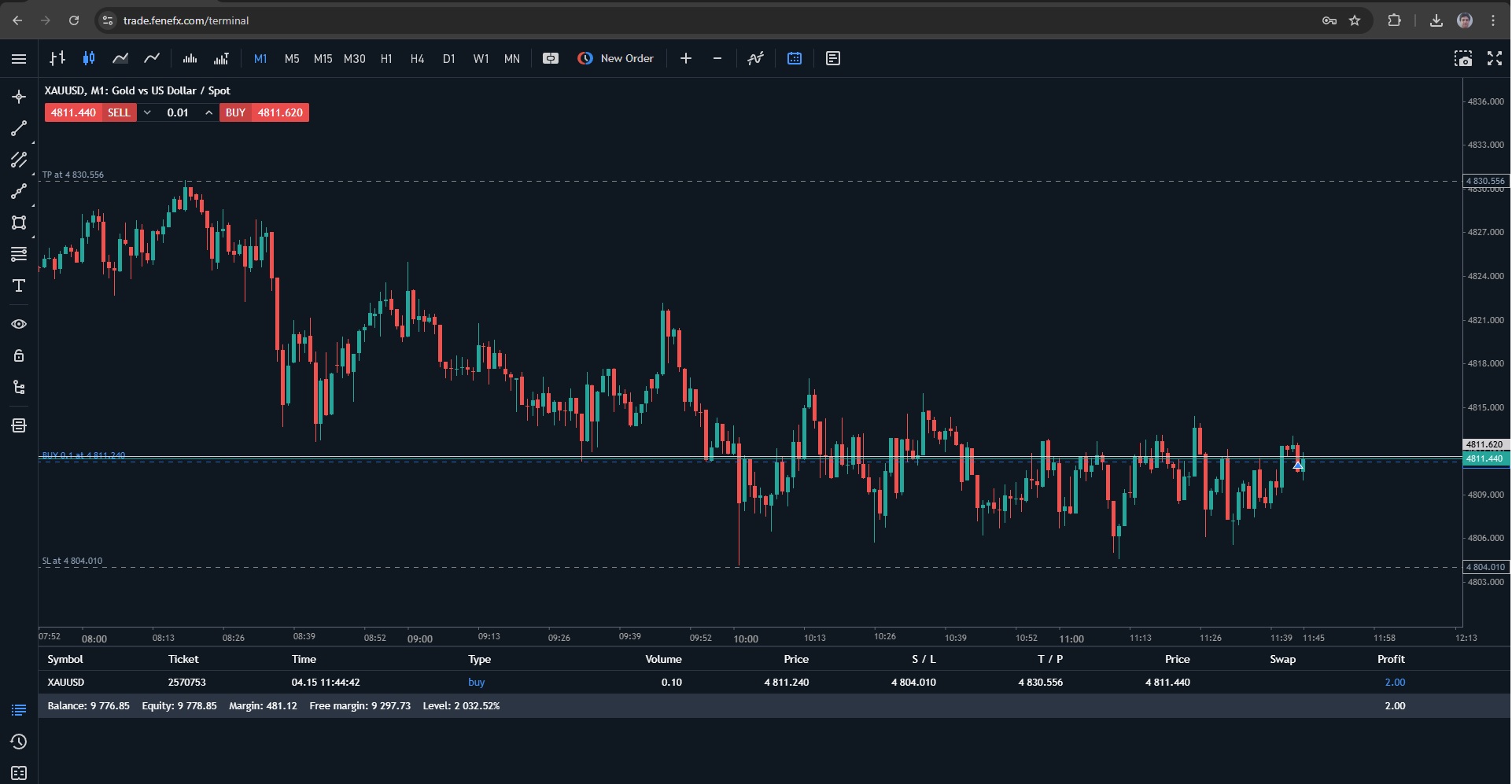1512x784 pixels.
Task: Increase lot volume with up chevron
Action: [209, 112]
